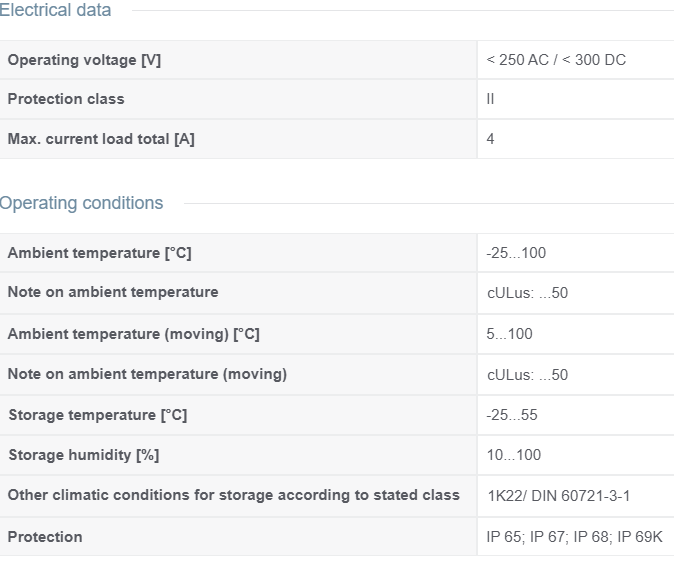
Task: Click the Electrical data section heading
Action: pos(55,10)
